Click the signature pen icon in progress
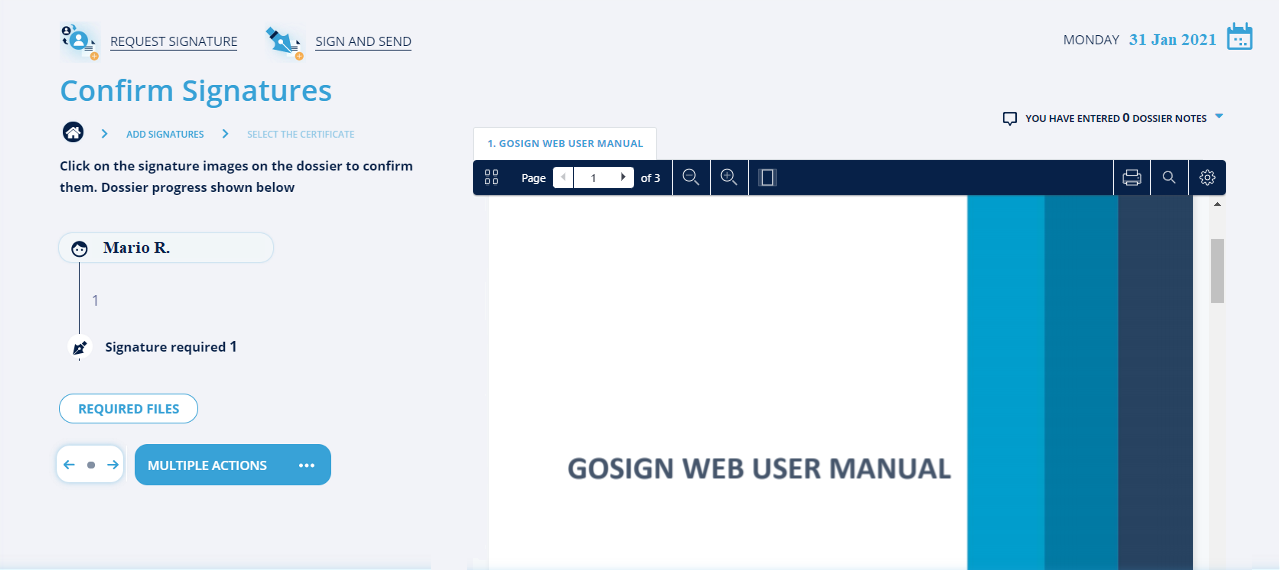This screenshot has height=570, width=1280. (80, 348)
